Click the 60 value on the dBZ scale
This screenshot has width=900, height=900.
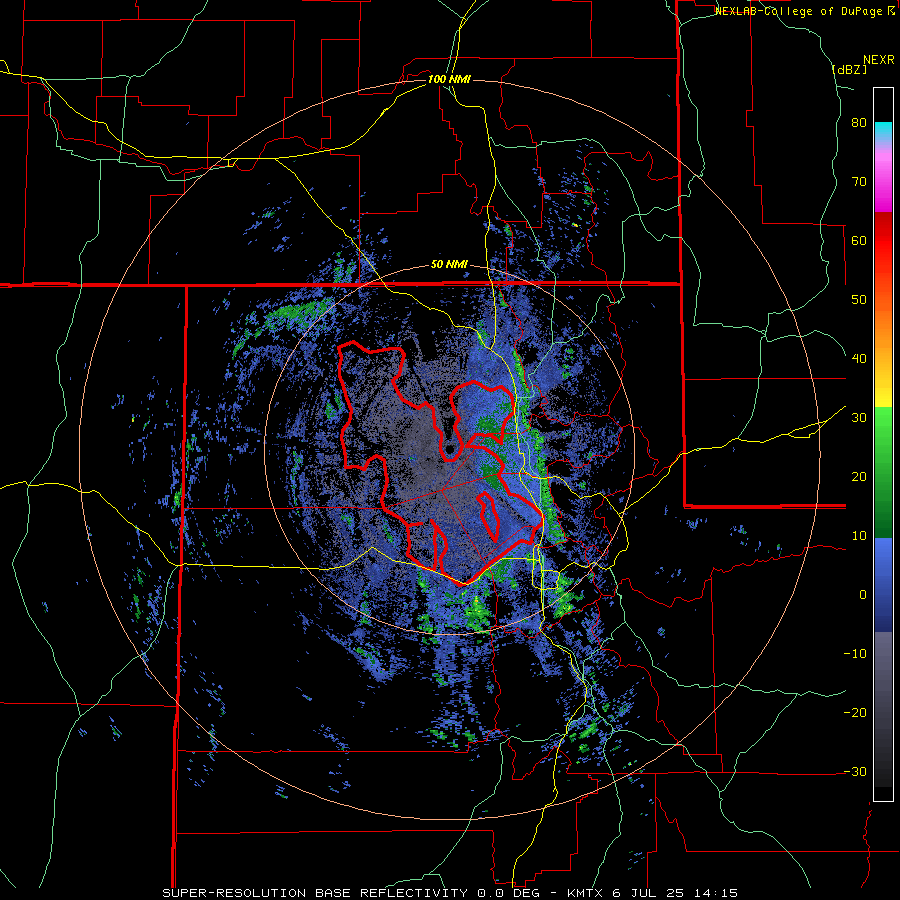click(x=859, y=240)
